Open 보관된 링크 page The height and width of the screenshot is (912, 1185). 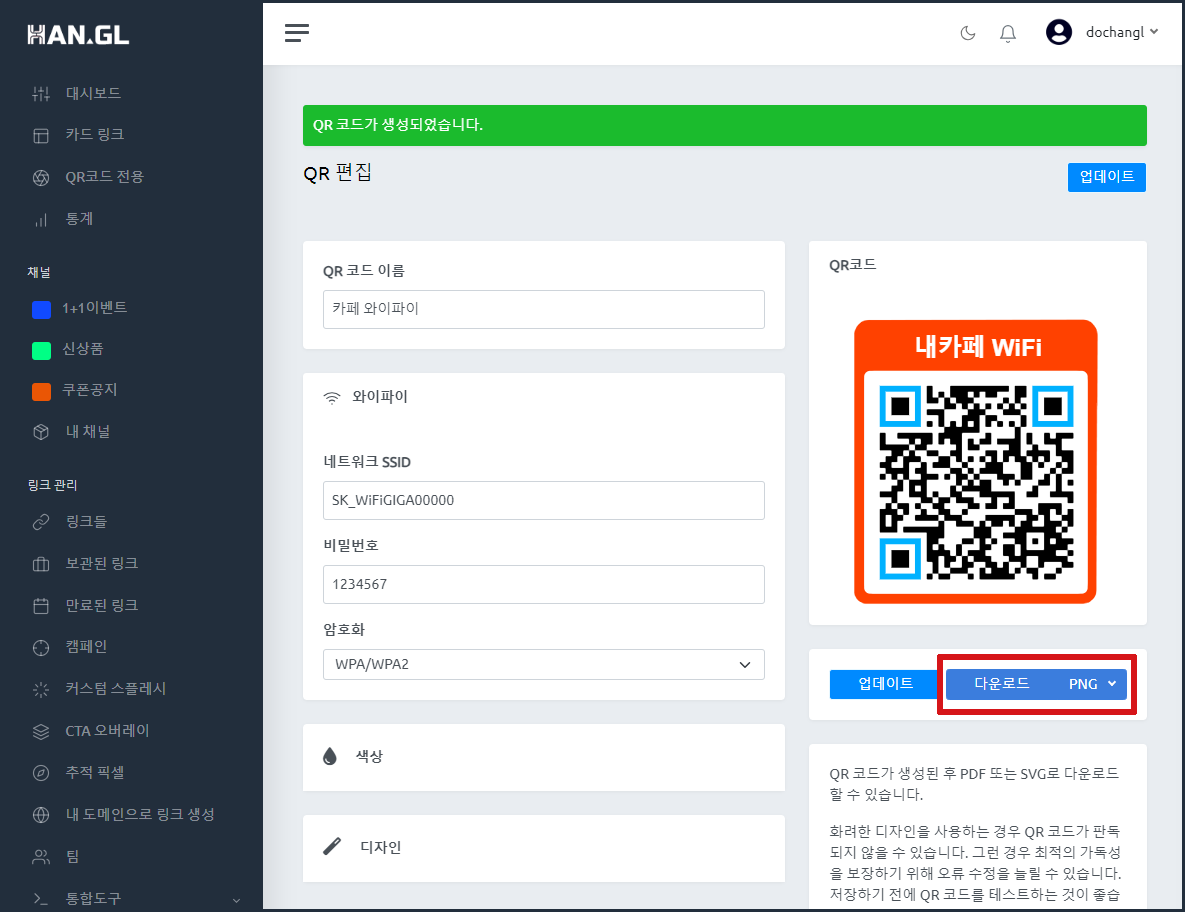101,563
